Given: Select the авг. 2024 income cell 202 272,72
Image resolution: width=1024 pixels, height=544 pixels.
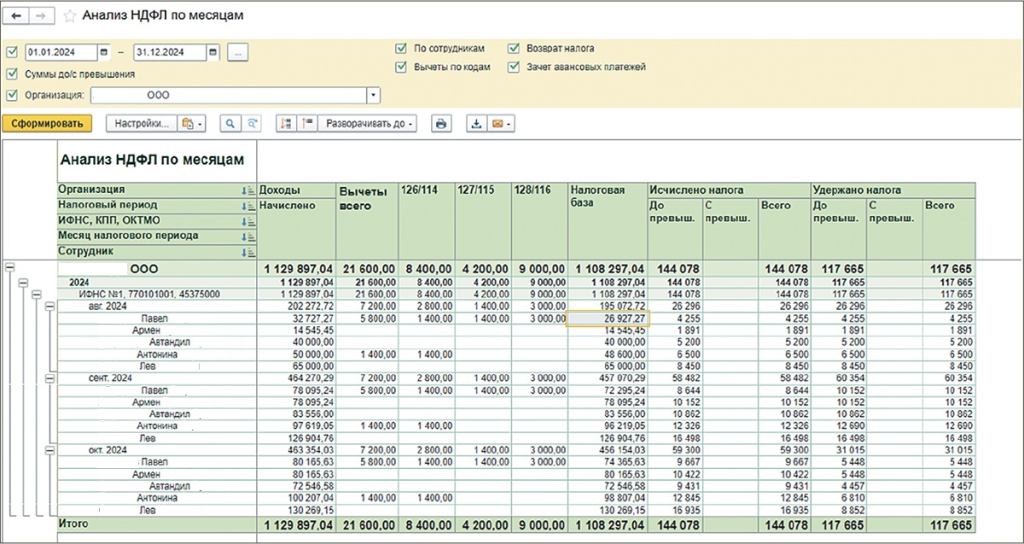Looking at the screenshot, I should pos(296,306).
